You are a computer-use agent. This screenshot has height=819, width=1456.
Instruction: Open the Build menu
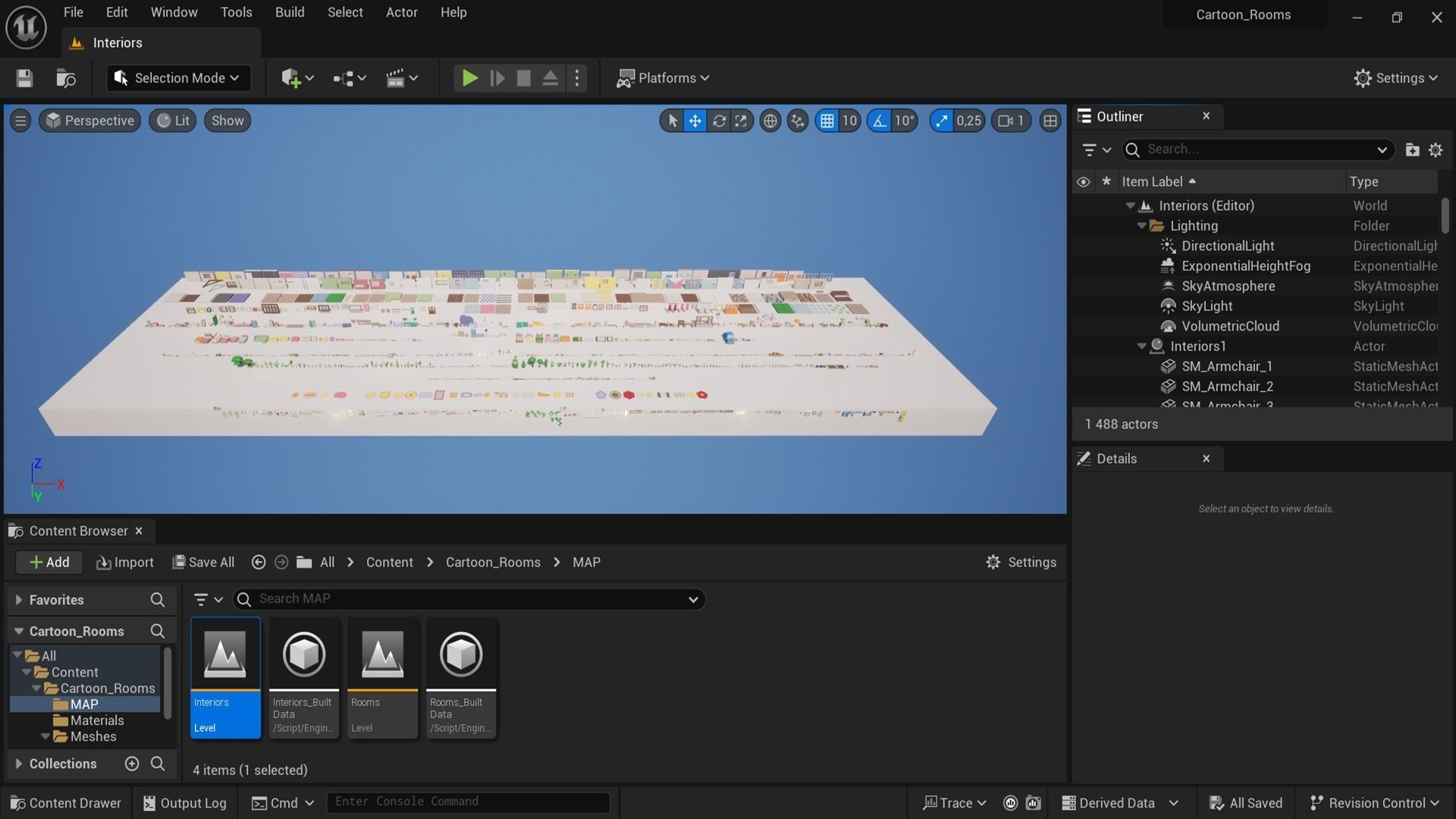(x=290, y=12)
